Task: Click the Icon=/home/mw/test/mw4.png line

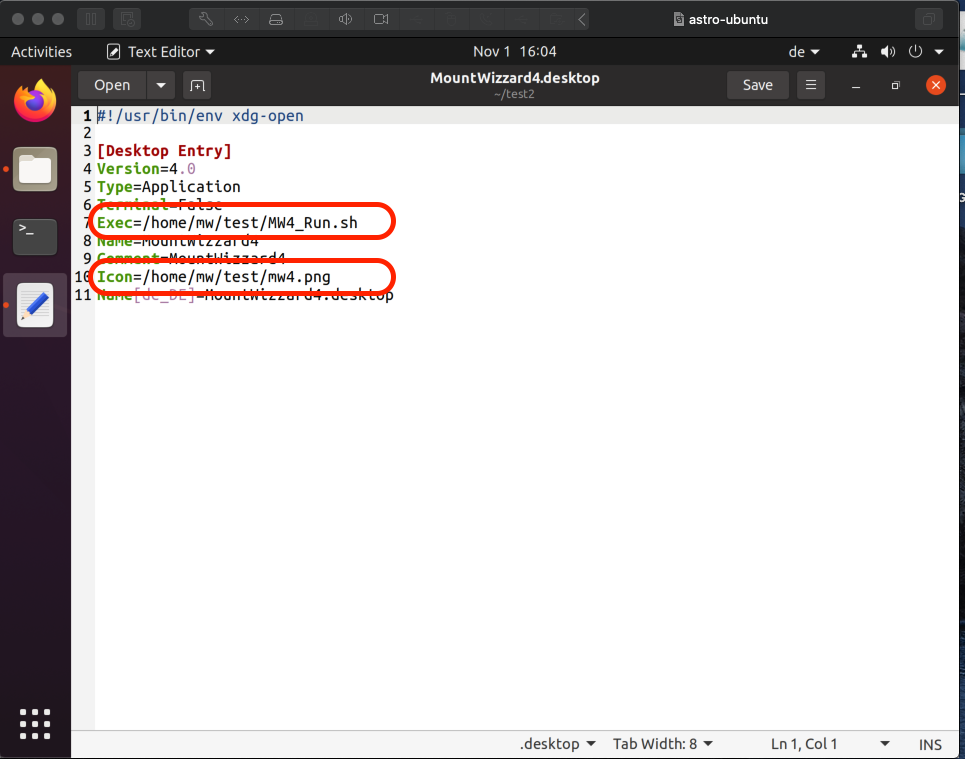Action: tap(214, 276)
